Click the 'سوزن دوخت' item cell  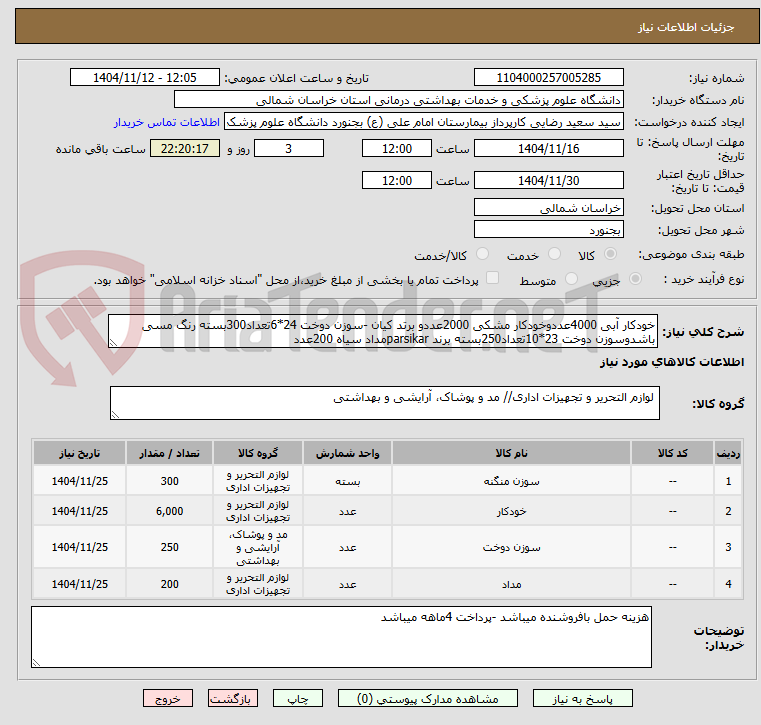click(511, 547)
